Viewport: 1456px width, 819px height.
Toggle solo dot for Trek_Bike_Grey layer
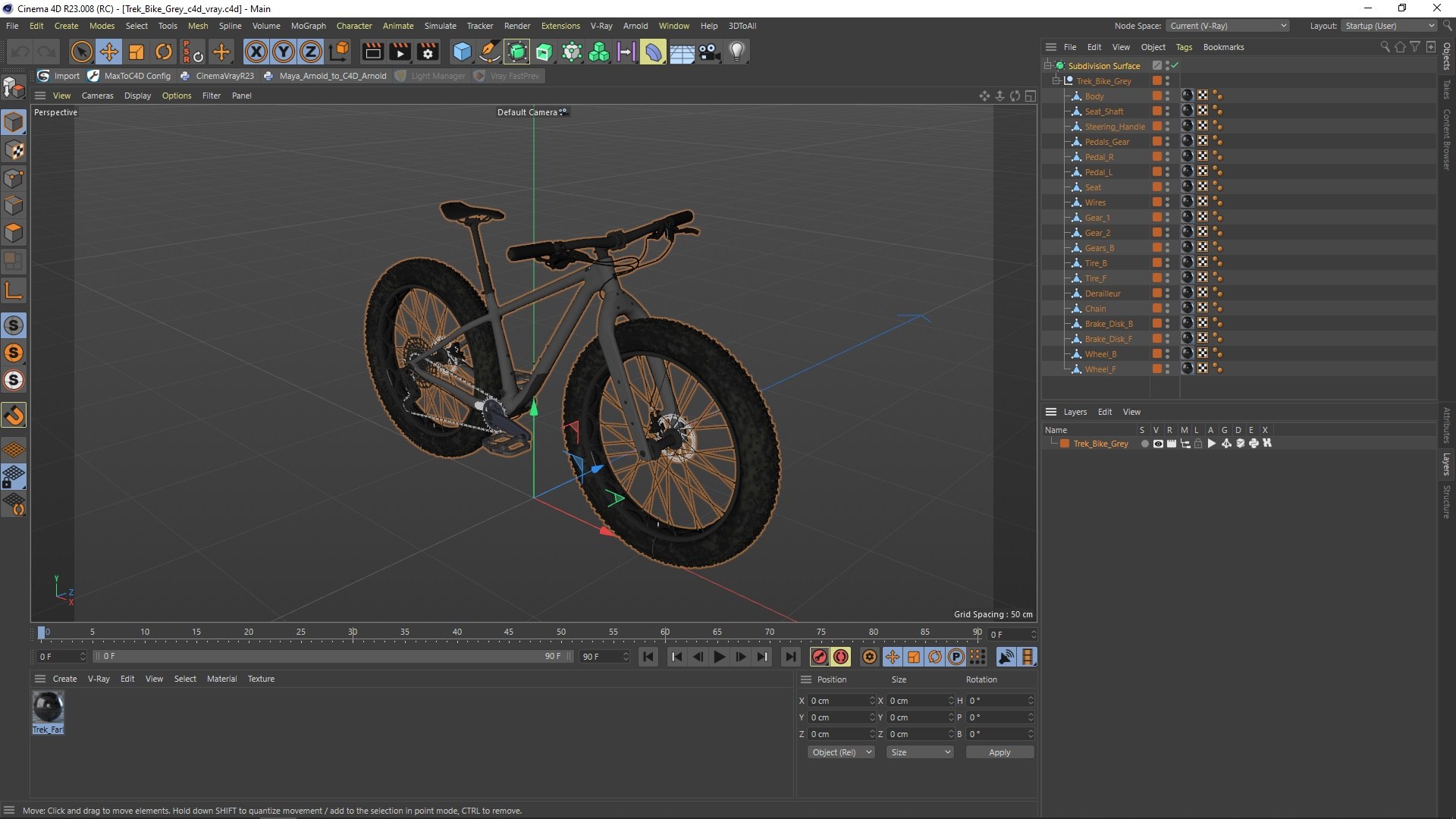[1144, 444]
